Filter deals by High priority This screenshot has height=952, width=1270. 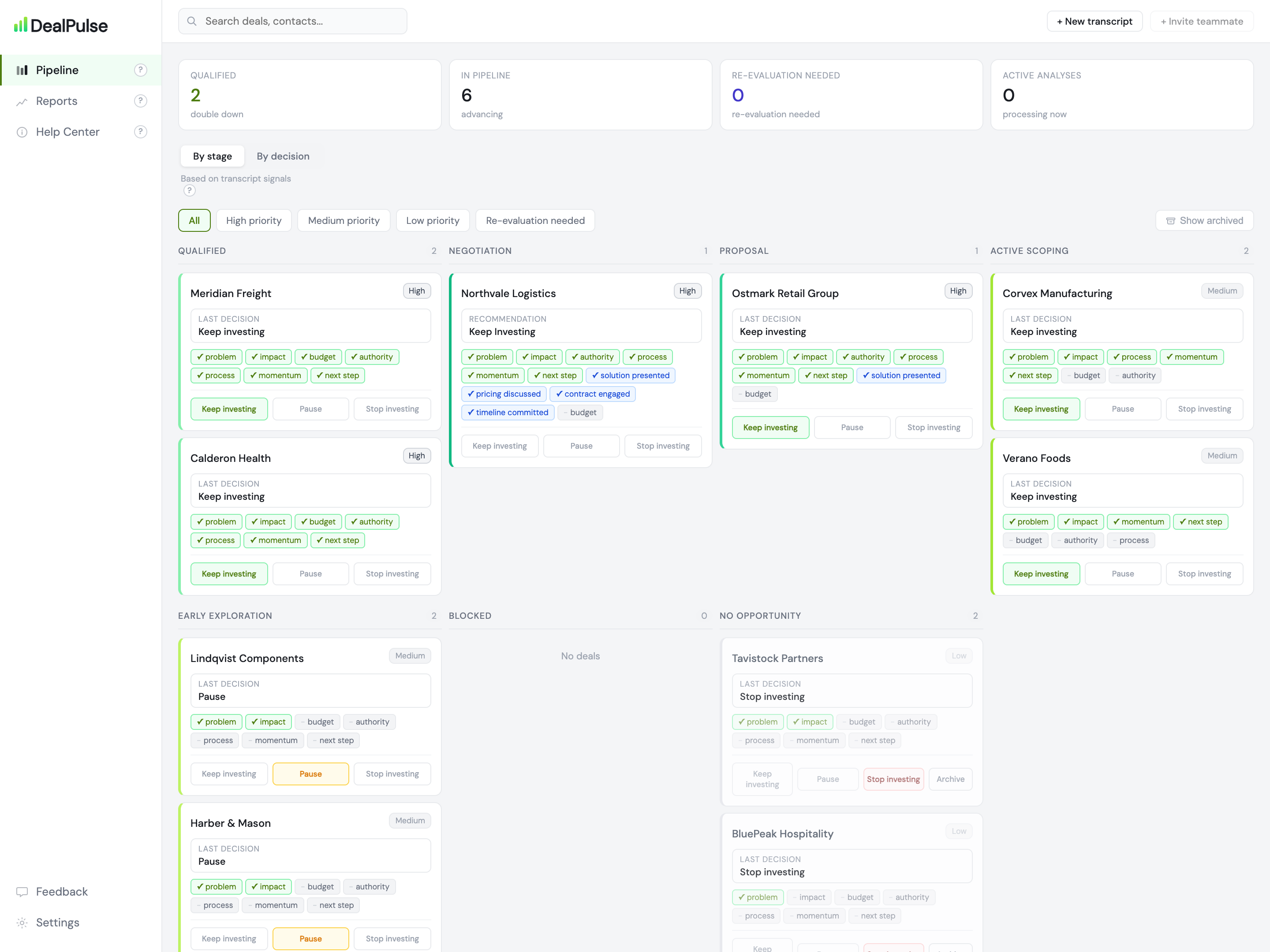(x=254, y=220)
